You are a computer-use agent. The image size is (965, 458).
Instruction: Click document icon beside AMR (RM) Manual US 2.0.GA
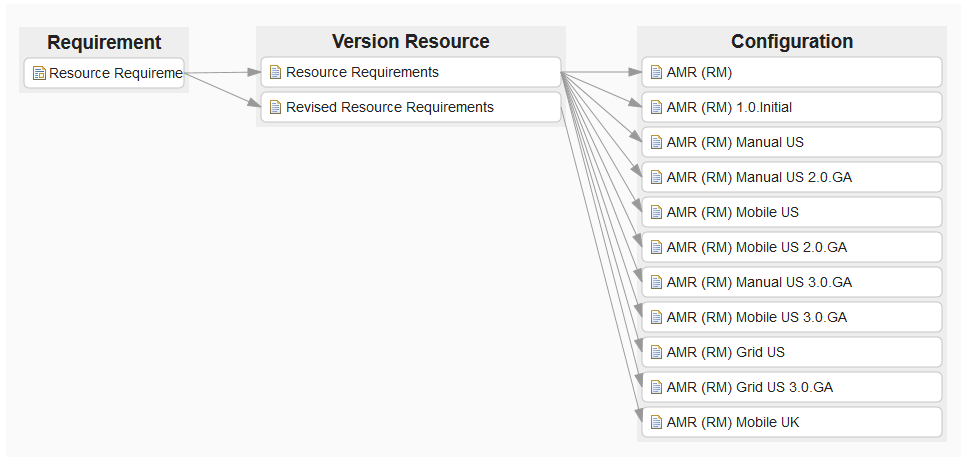[656, 177]
